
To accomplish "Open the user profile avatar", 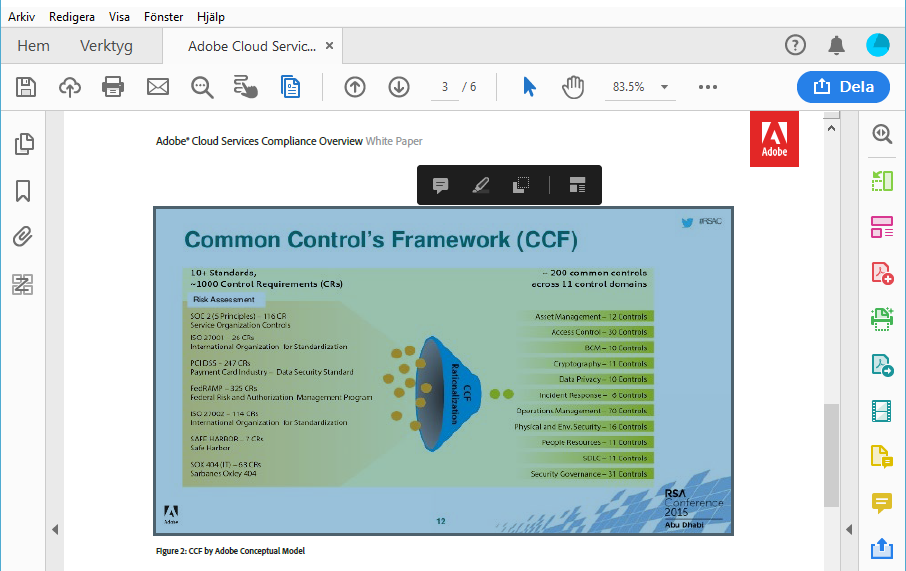I will (x=878, y=45).
